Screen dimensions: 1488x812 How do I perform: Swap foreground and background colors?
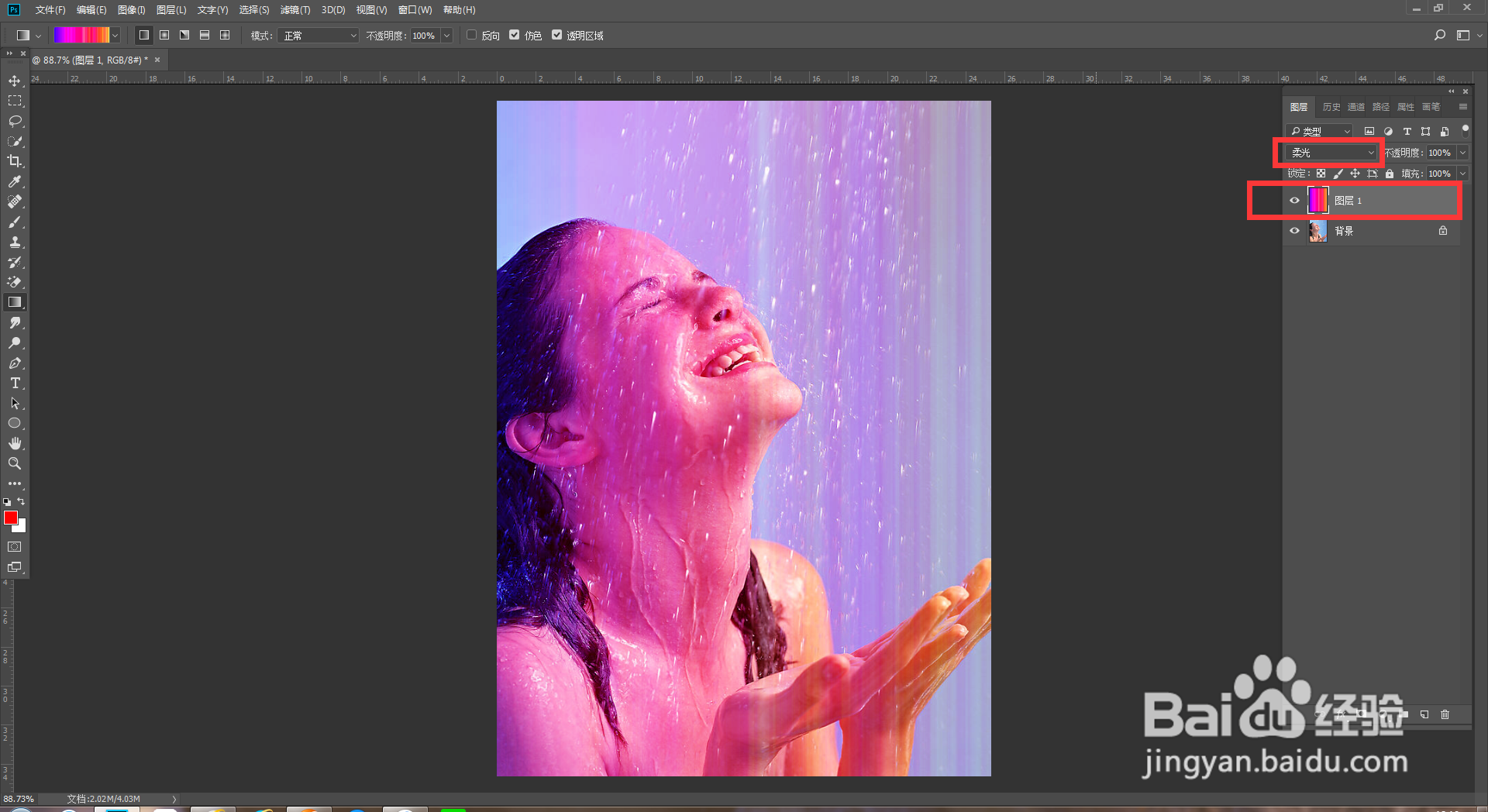(21, 501)
